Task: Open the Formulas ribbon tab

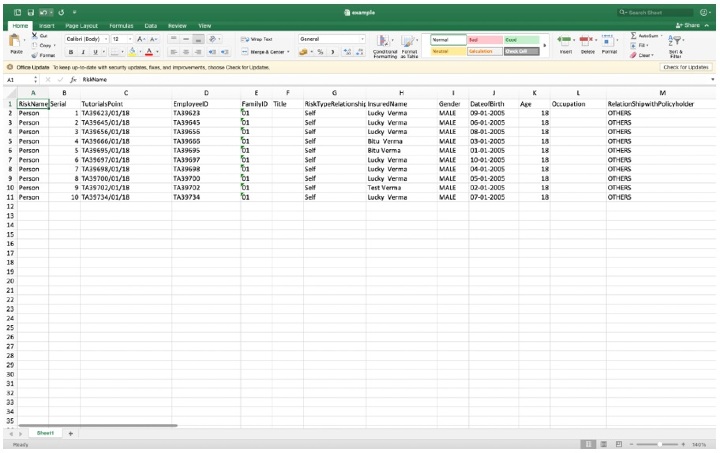Action: 121,26
